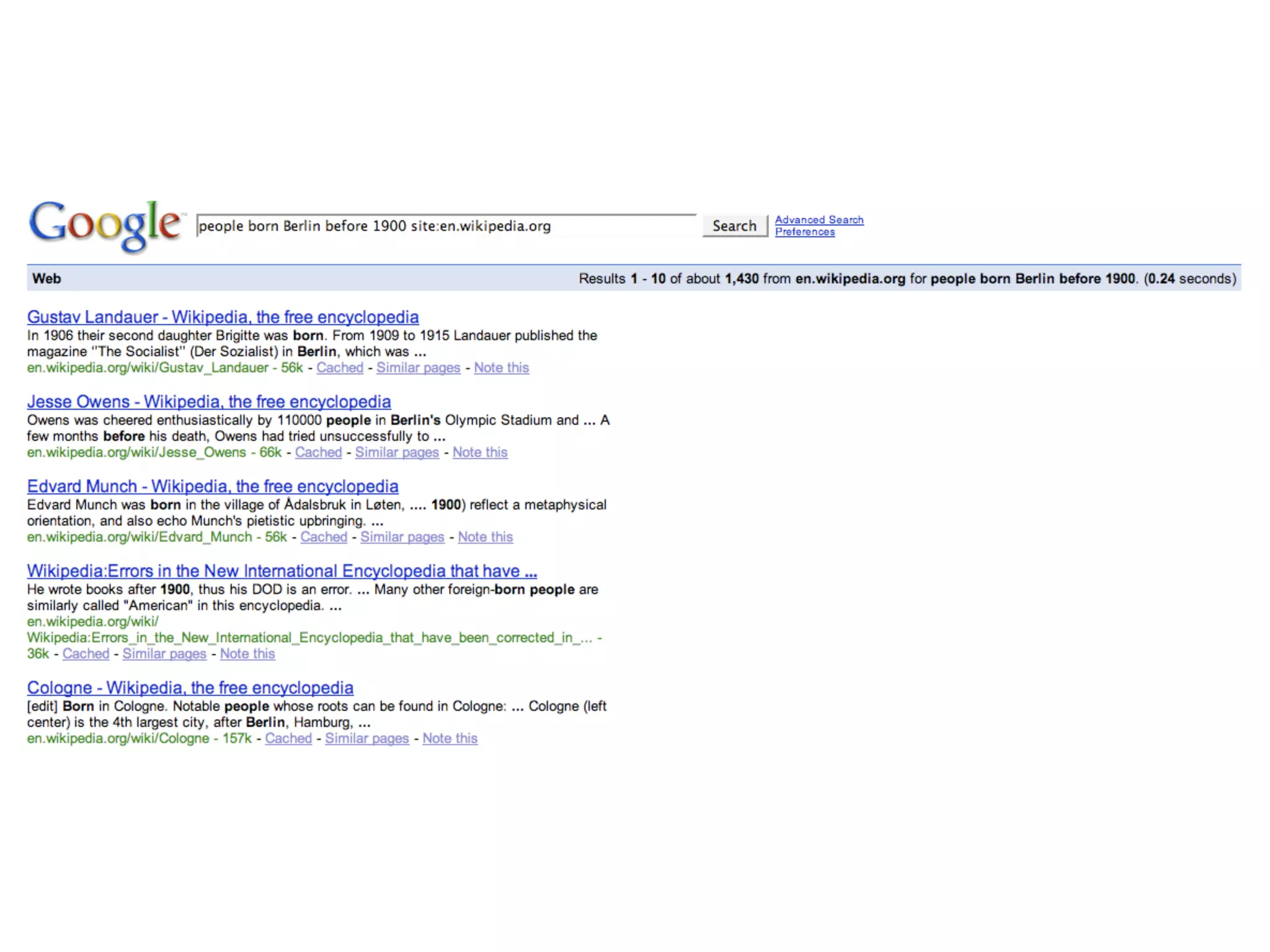Open Advanced Search link
Screen dimensions: 1270x952
pos(819,219)
